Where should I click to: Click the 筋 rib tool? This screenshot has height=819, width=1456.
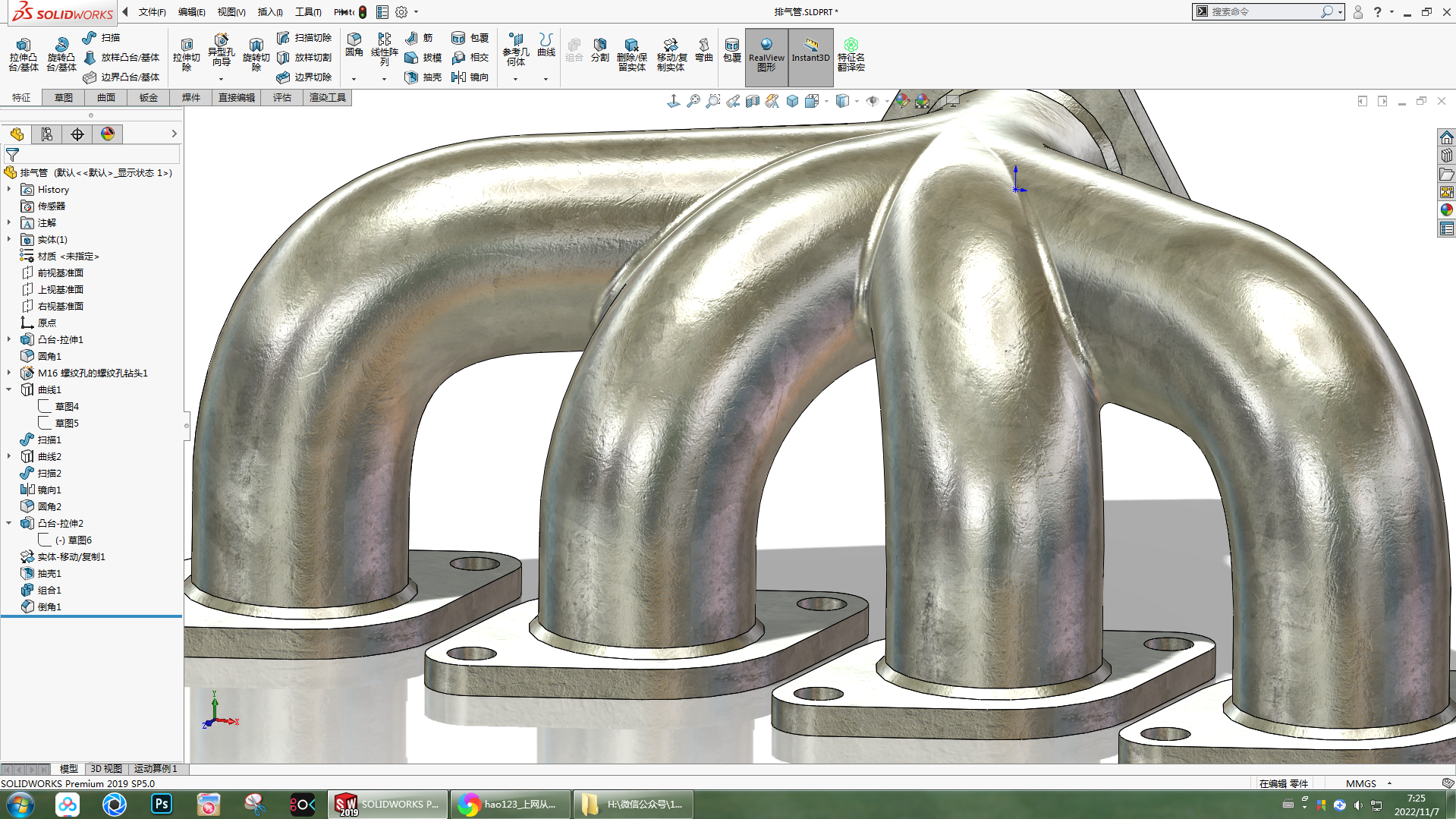pyautogui.click(x=419, y=37)
